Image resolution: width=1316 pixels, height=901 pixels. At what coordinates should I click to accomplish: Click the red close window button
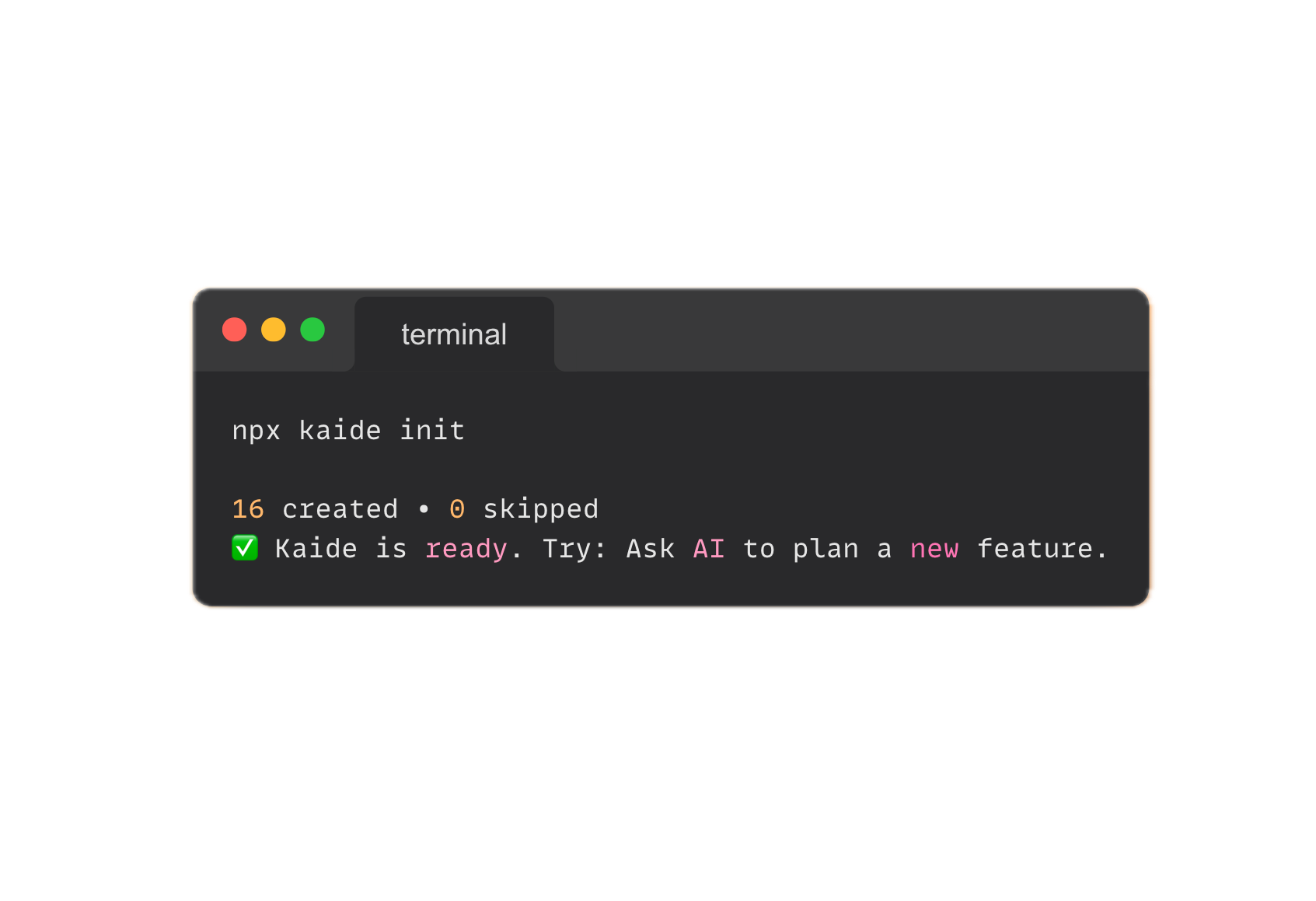click(235, 330)
